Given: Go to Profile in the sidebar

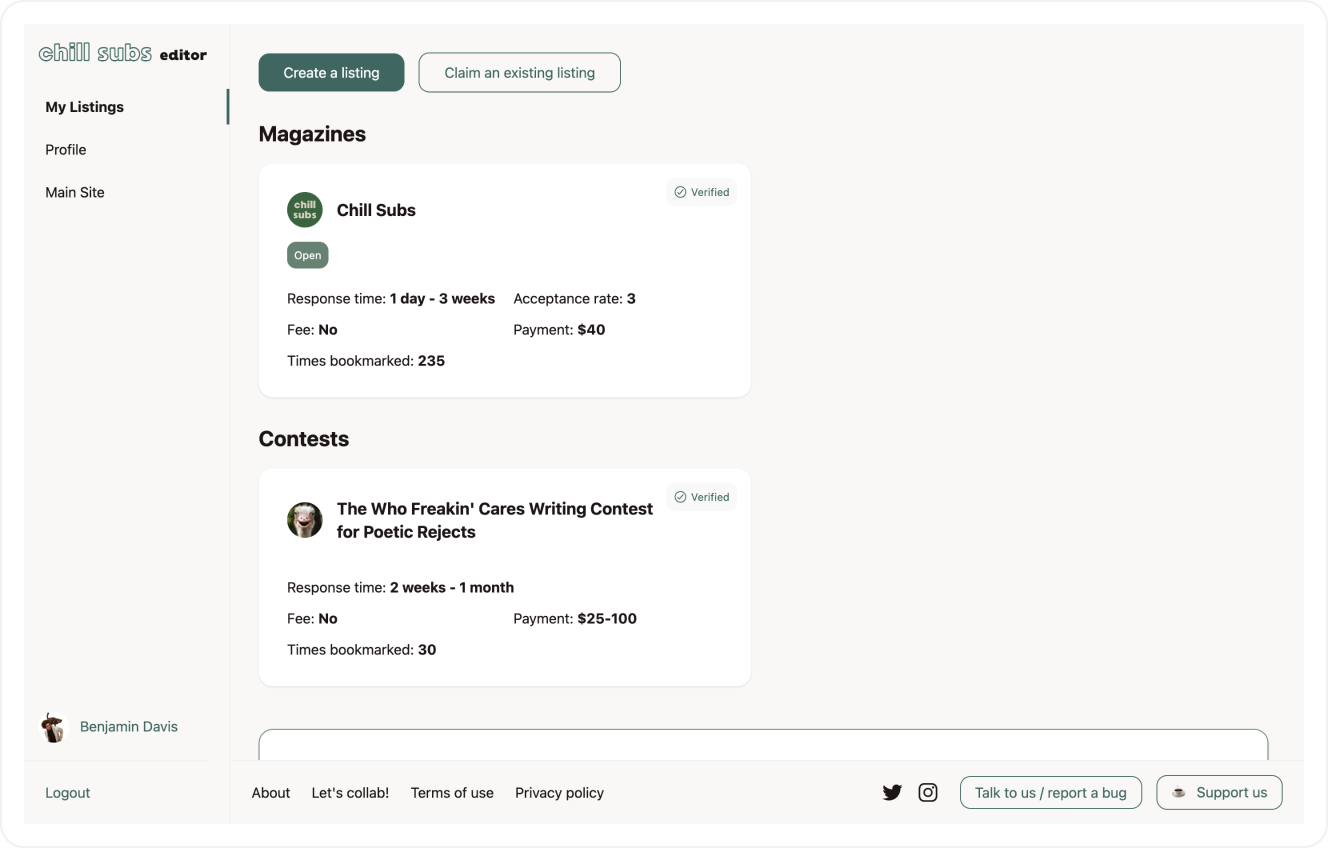Looking at the screenshot, I should point(66,150).
